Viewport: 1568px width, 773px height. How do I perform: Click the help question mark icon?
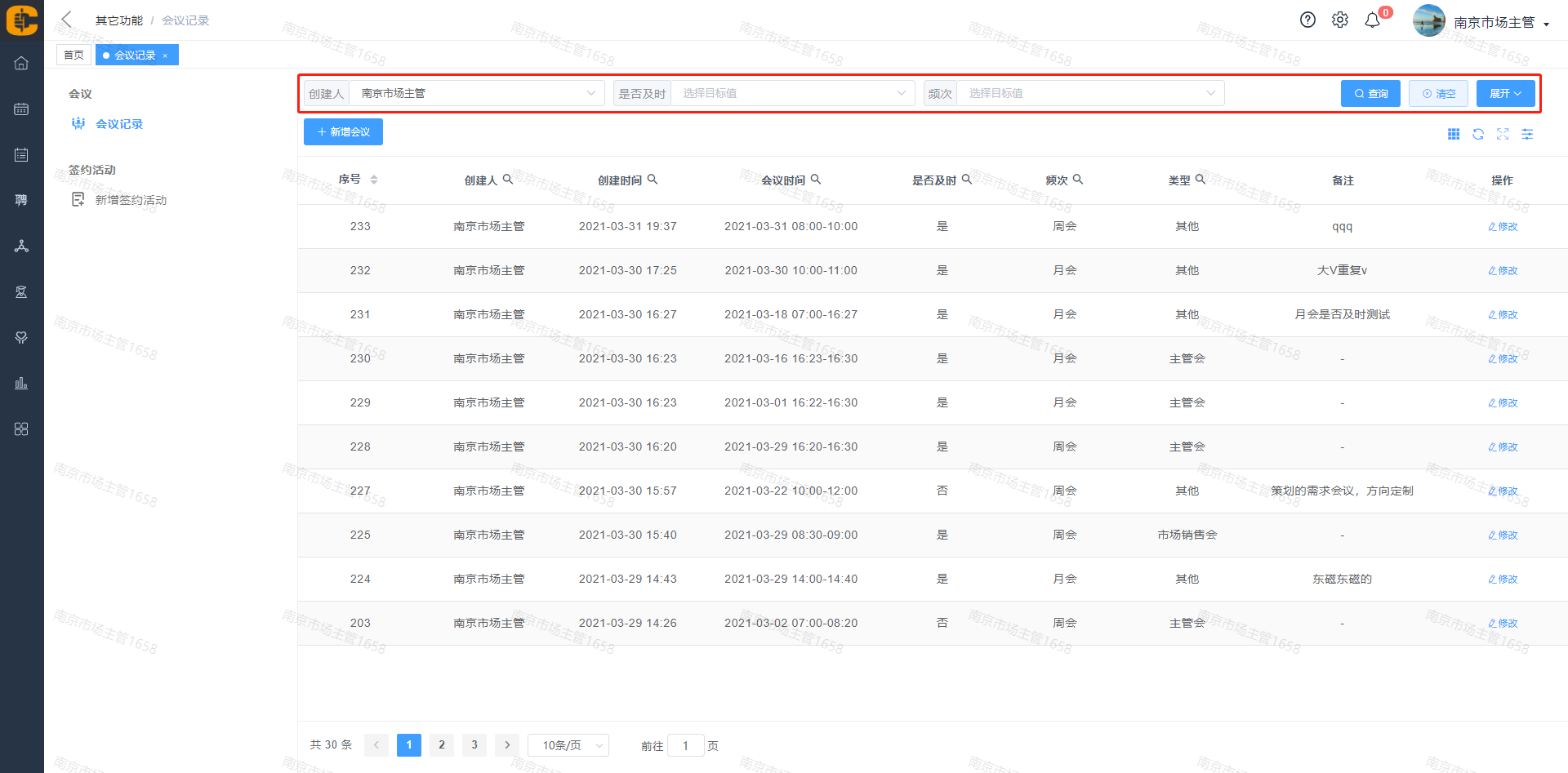coord(1307,20)
